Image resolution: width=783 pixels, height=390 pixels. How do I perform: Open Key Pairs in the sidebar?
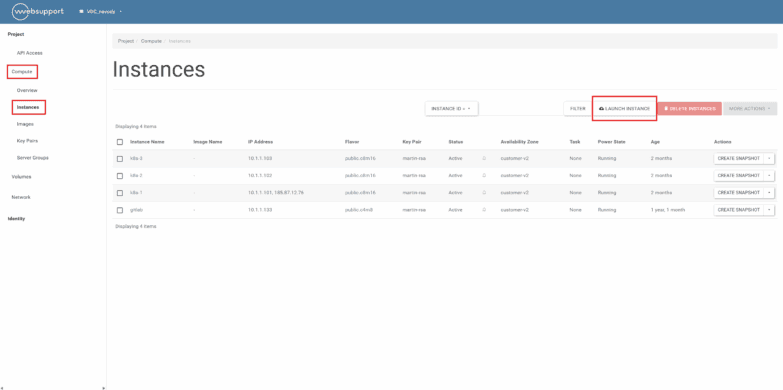(x=27, y=141)
